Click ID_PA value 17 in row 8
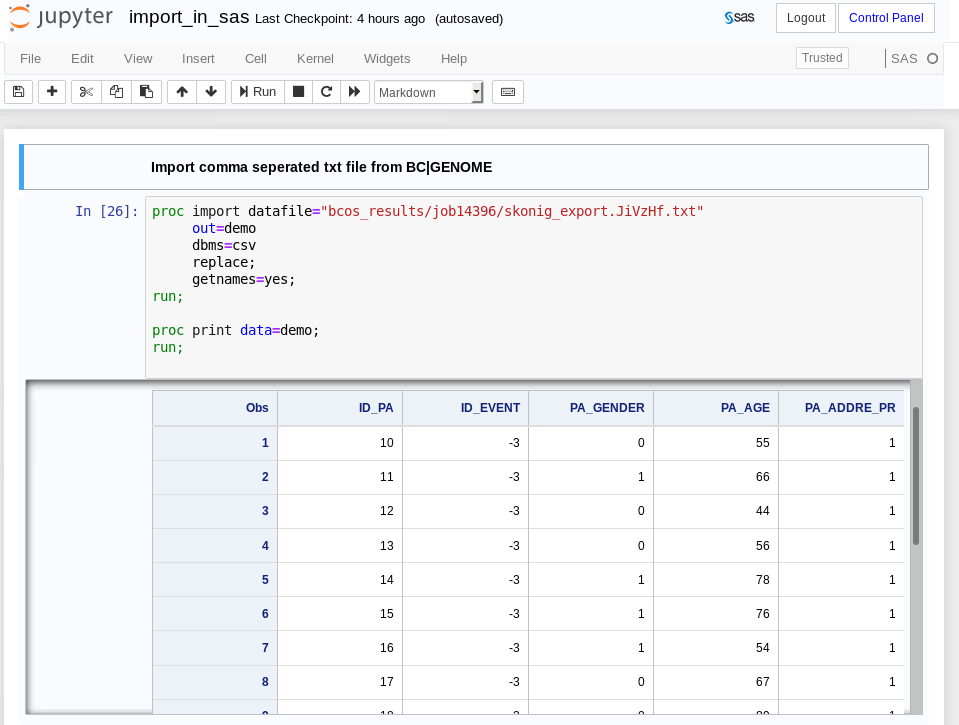 (x=387, y=682)
